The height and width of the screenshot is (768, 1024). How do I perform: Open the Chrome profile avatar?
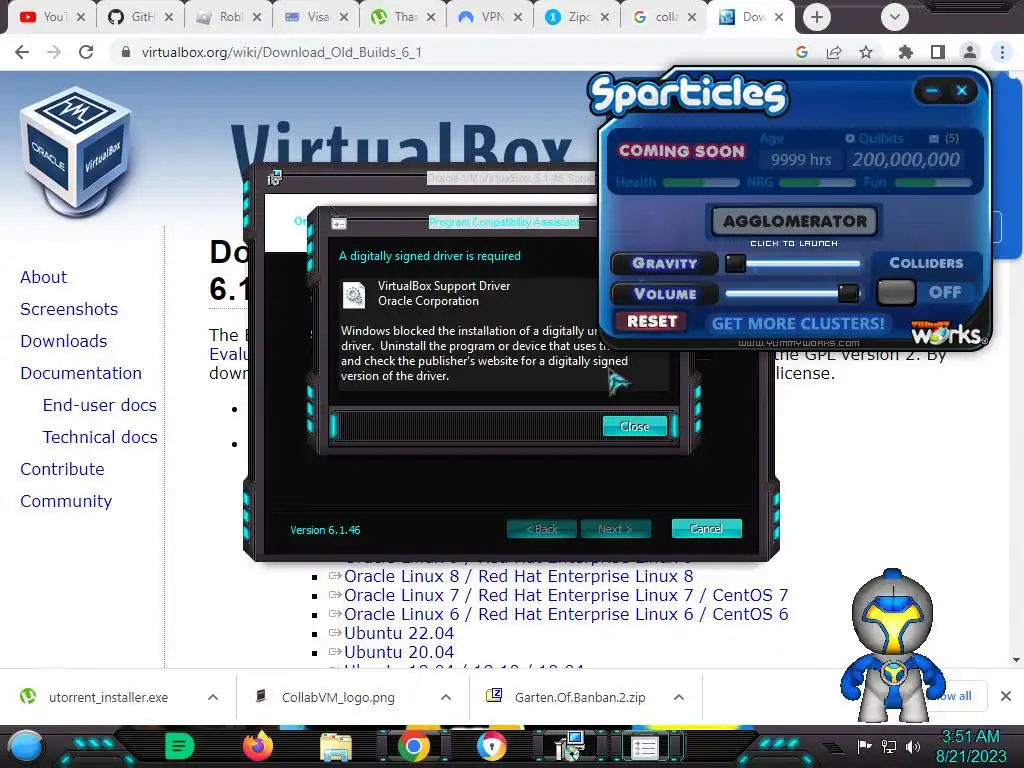(x=970, y=52)
